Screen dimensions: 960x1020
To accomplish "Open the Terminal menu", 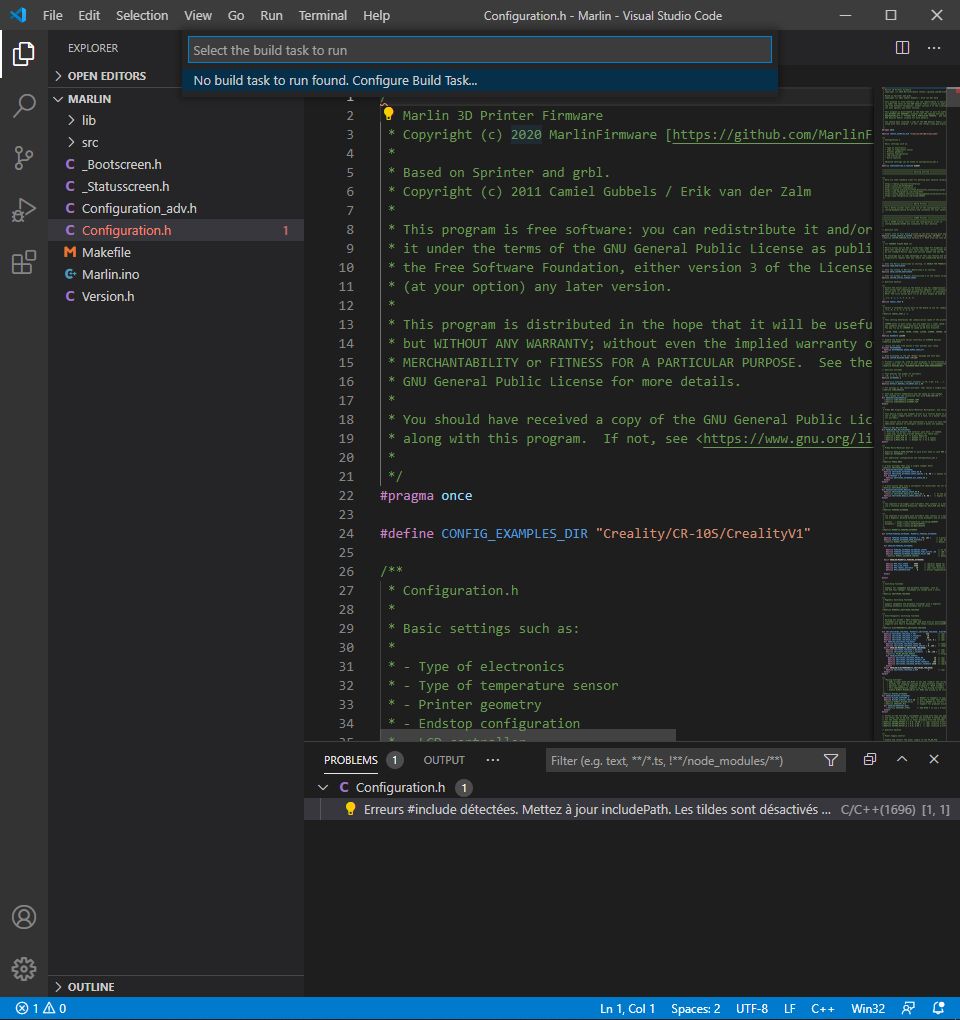I will pyautogui.click(x=323, y=15).
